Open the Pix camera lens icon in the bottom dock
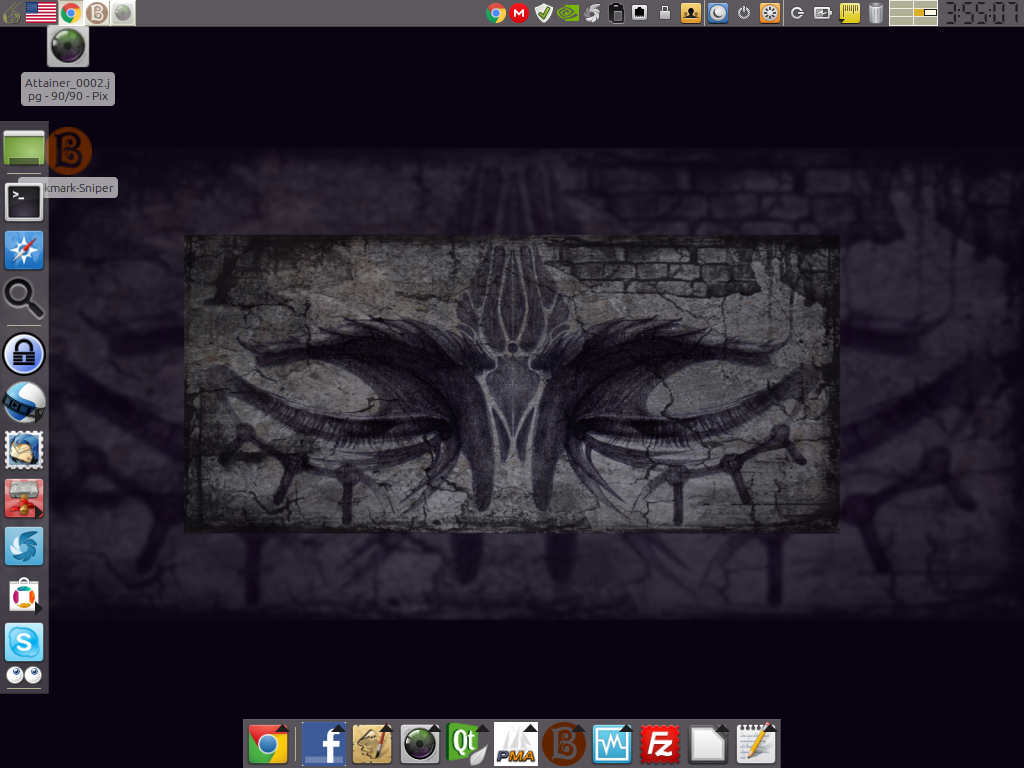 420,744
